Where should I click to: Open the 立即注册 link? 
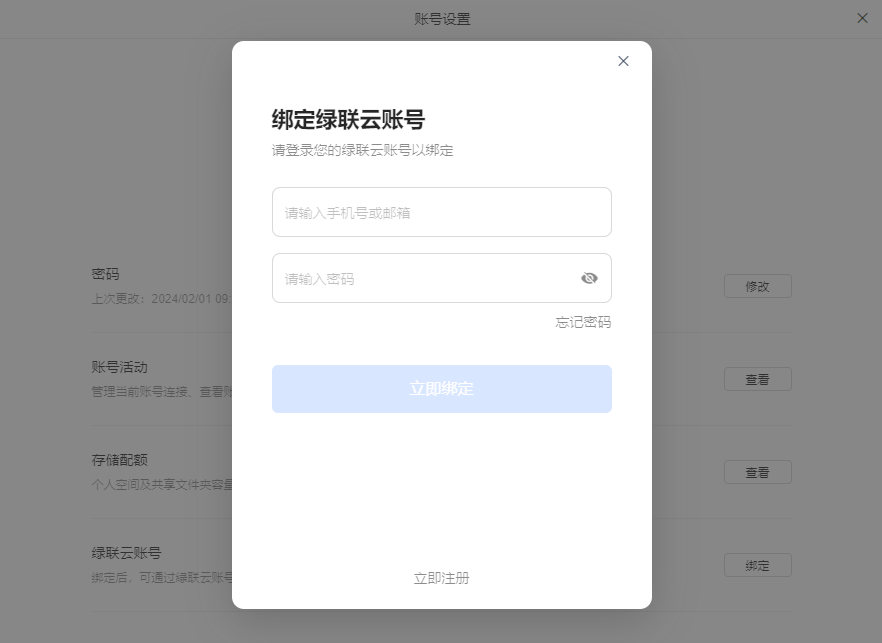pyautogui.click(x=442, y=578)
